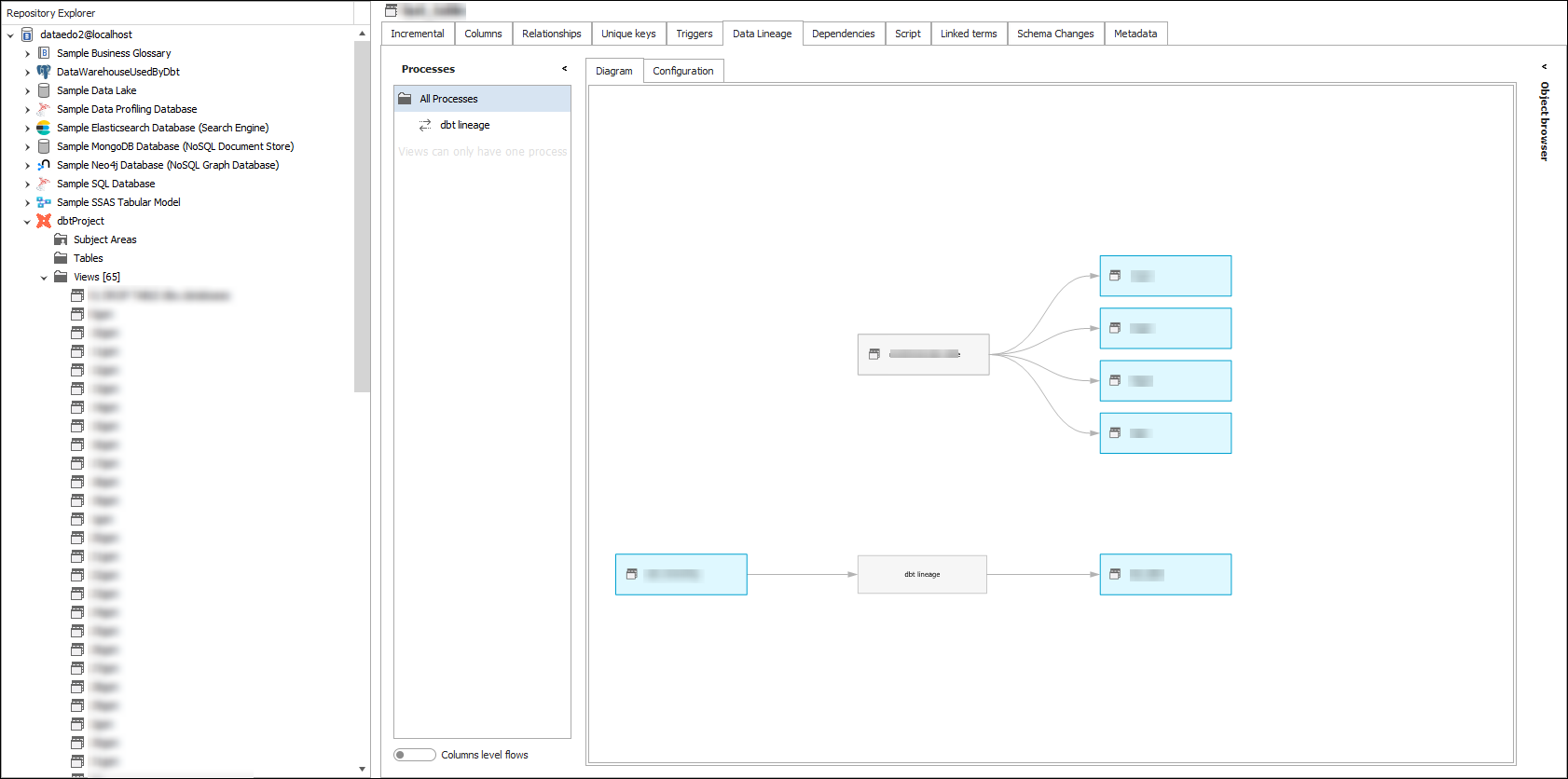Click the DataWarehouseUsedByDbt PostgreSQL icon
Viewport: 1568px width, 779px height.
coord(44,72)
